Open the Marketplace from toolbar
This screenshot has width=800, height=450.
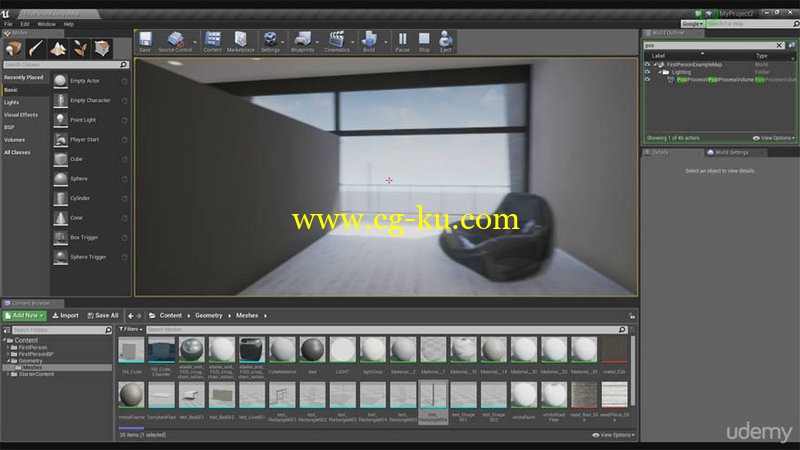240,42
